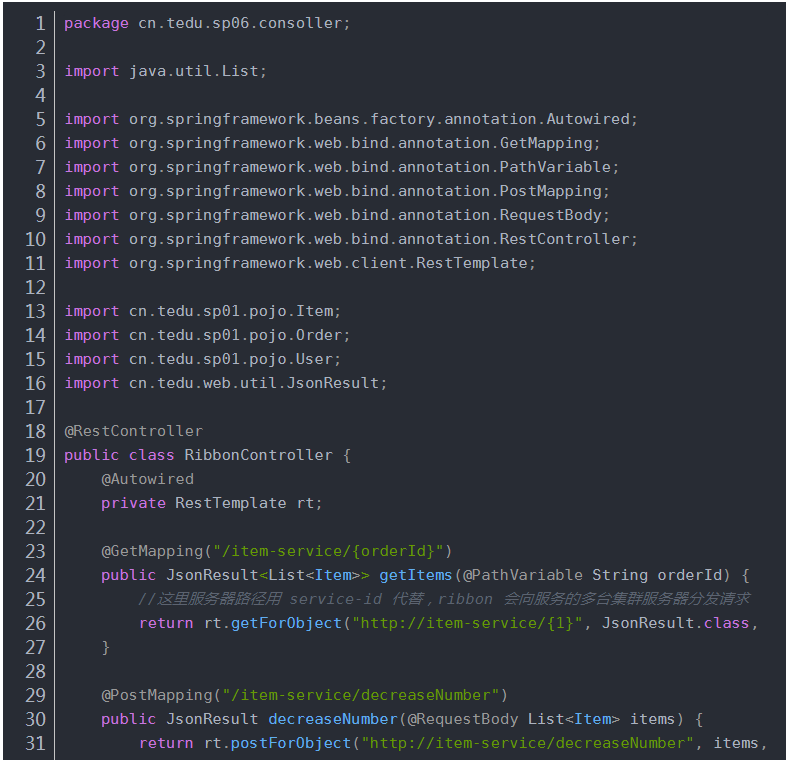Click line number 22 in the gutter

click(x=35, y=527)
